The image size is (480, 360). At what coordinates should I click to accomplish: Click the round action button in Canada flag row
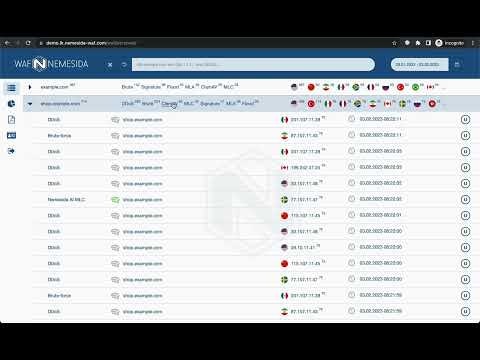(465, 168)
